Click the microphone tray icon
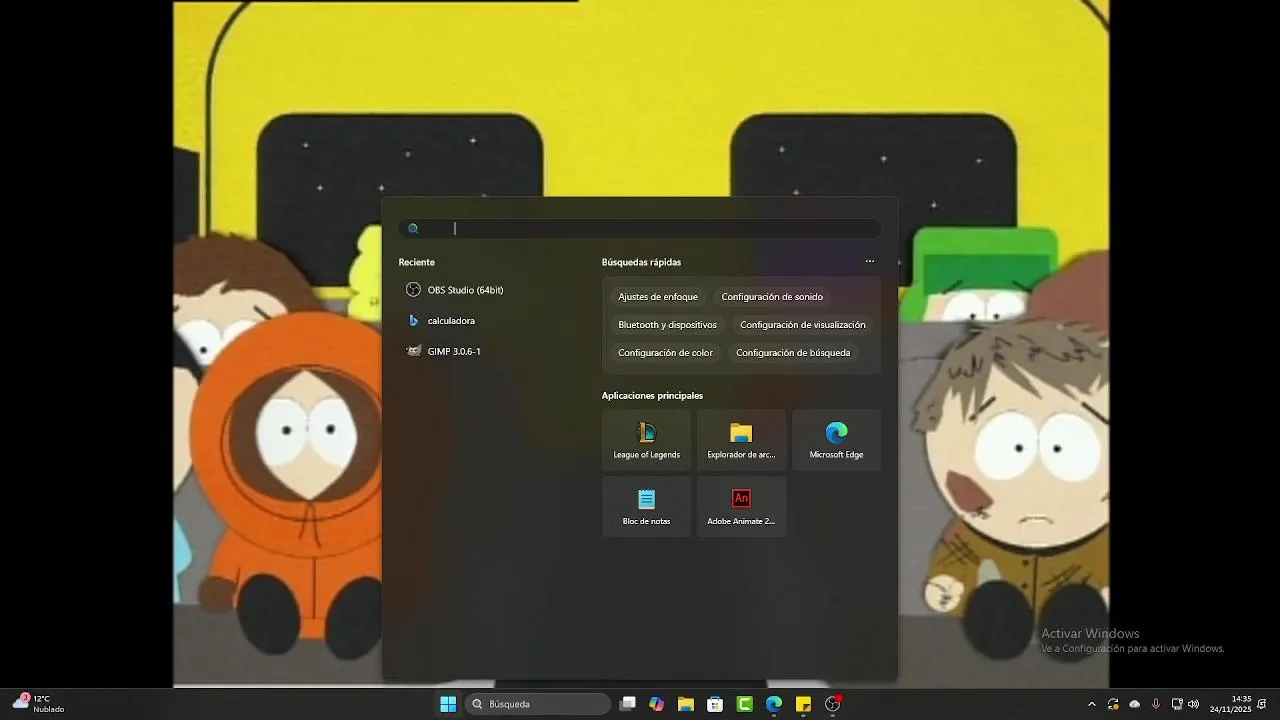Viewport: 1280px width, 720px height. tap(1156, 704)
